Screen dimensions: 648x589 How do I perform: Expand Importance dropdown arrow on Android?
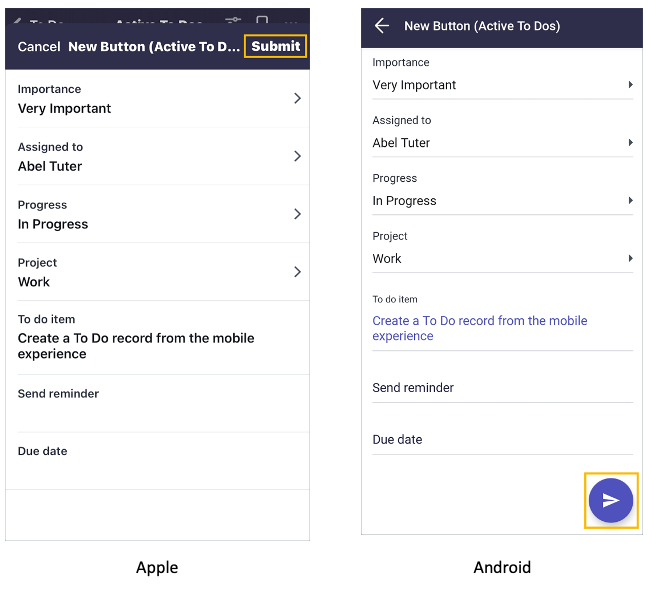[630, 85]
